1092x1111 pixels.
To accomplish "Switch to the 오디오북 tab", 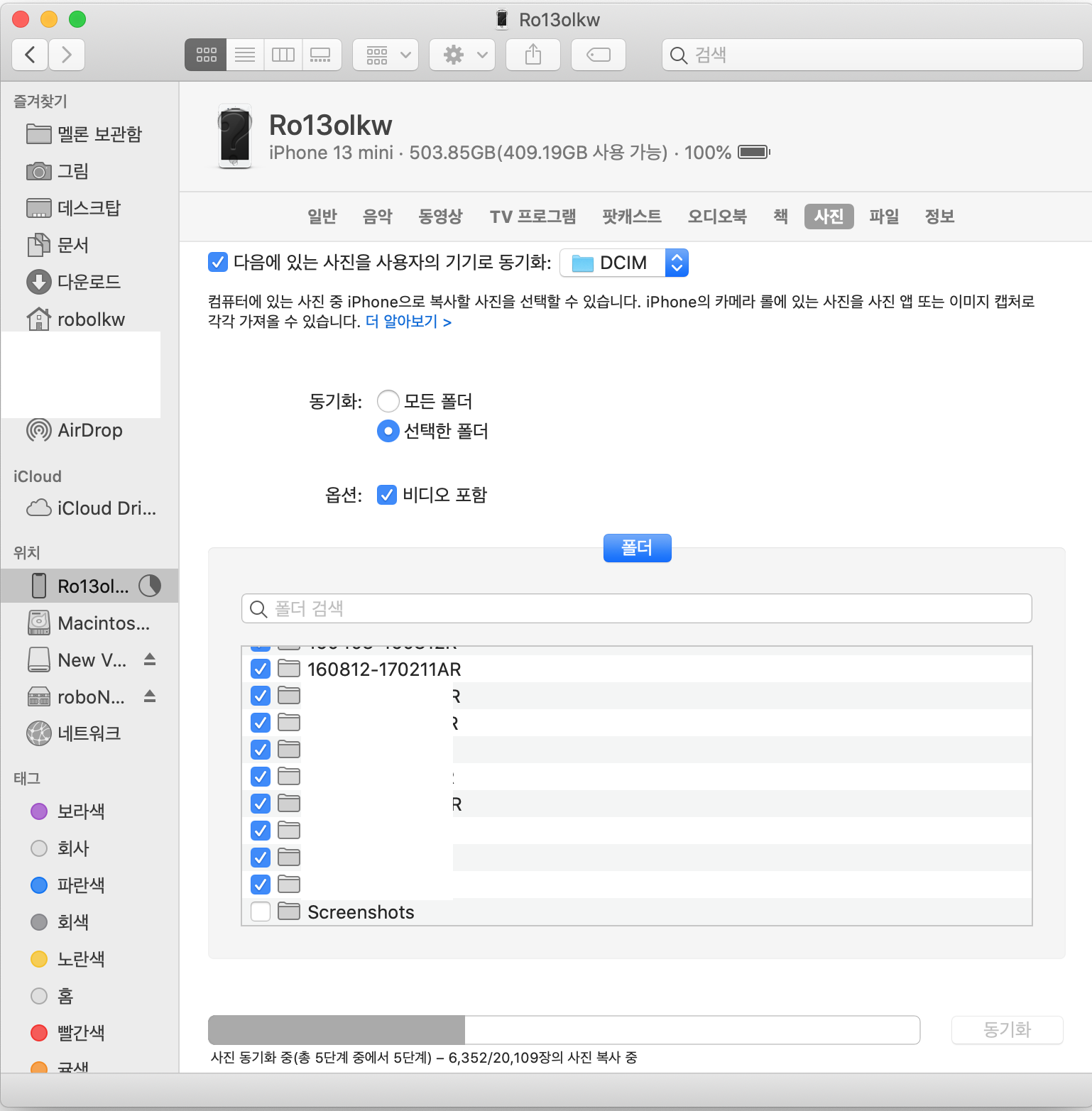I will (x=717, y=217).
